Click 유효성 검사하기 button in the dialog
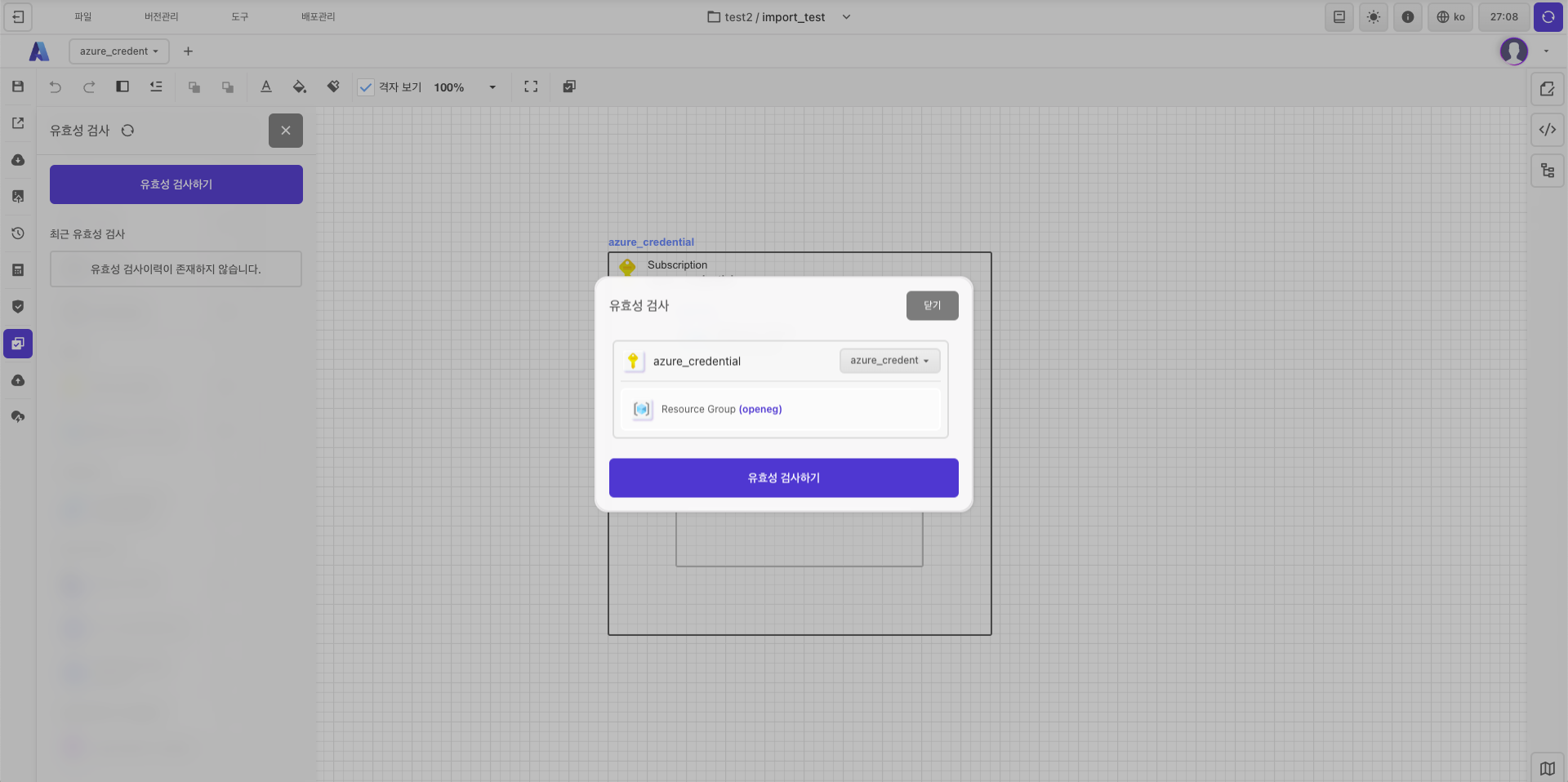Screen dimensions: 1568x782 tap(783, 478)
